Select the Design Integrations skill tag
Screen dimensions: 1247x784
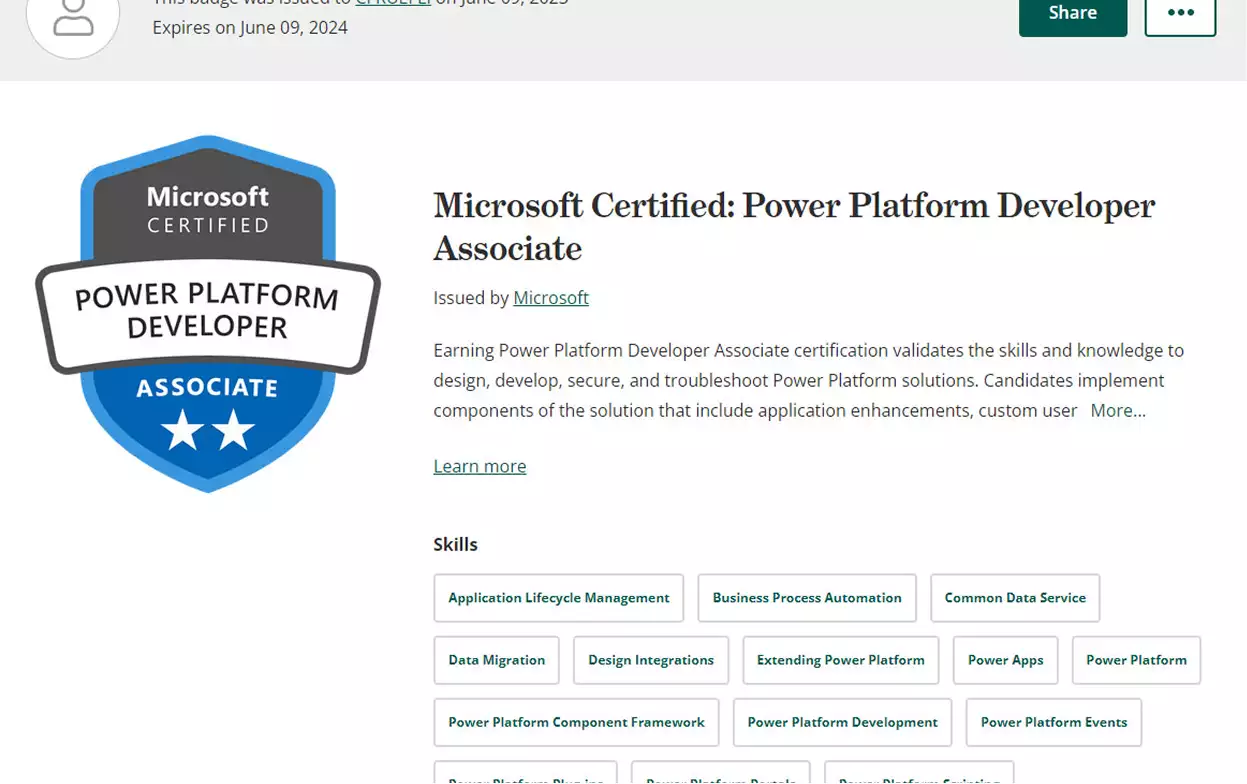pyautogui.click(x=650, y=660)
